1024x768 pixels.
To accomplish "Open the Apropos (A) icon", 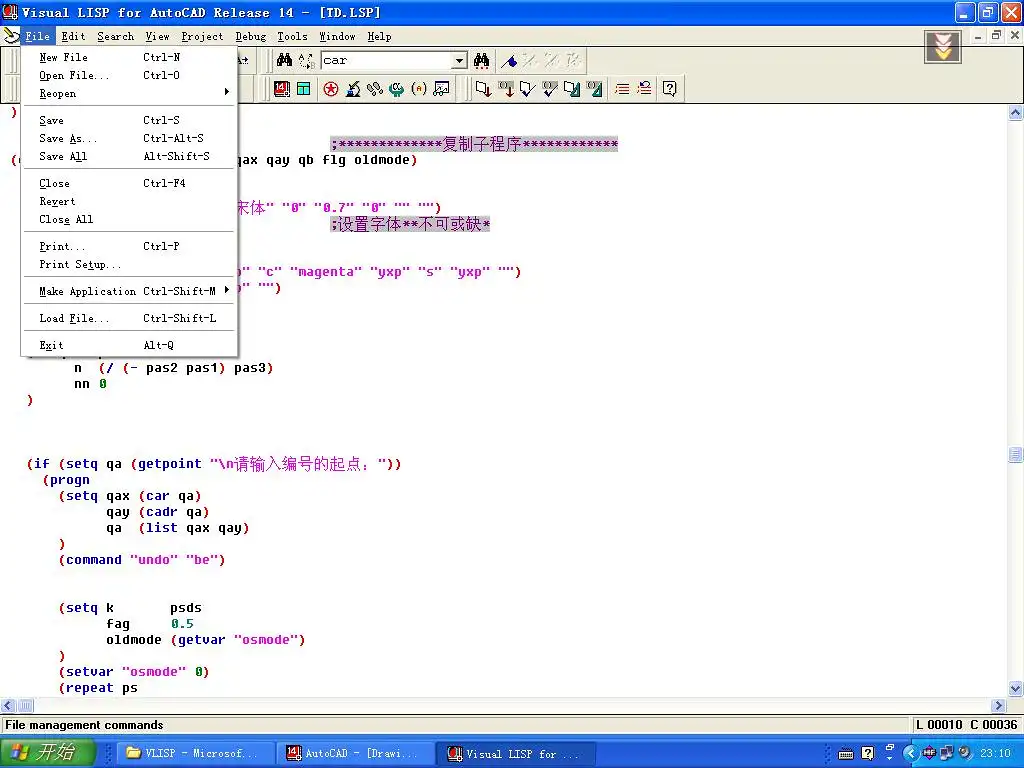I will 419,89.
